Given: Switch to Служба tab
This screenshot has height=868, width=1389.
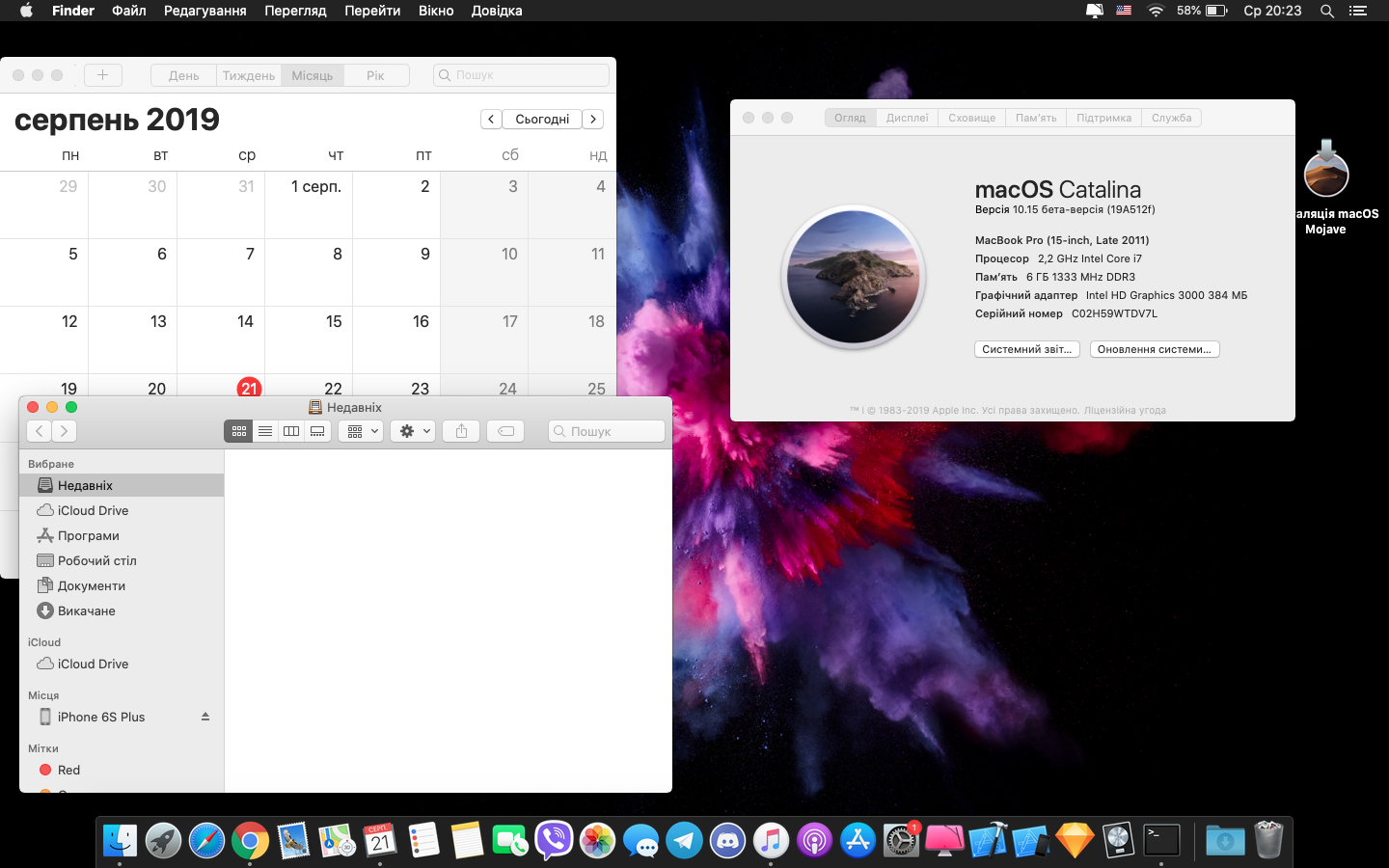Looking at the screenshot, I should tap(1171, 118).
